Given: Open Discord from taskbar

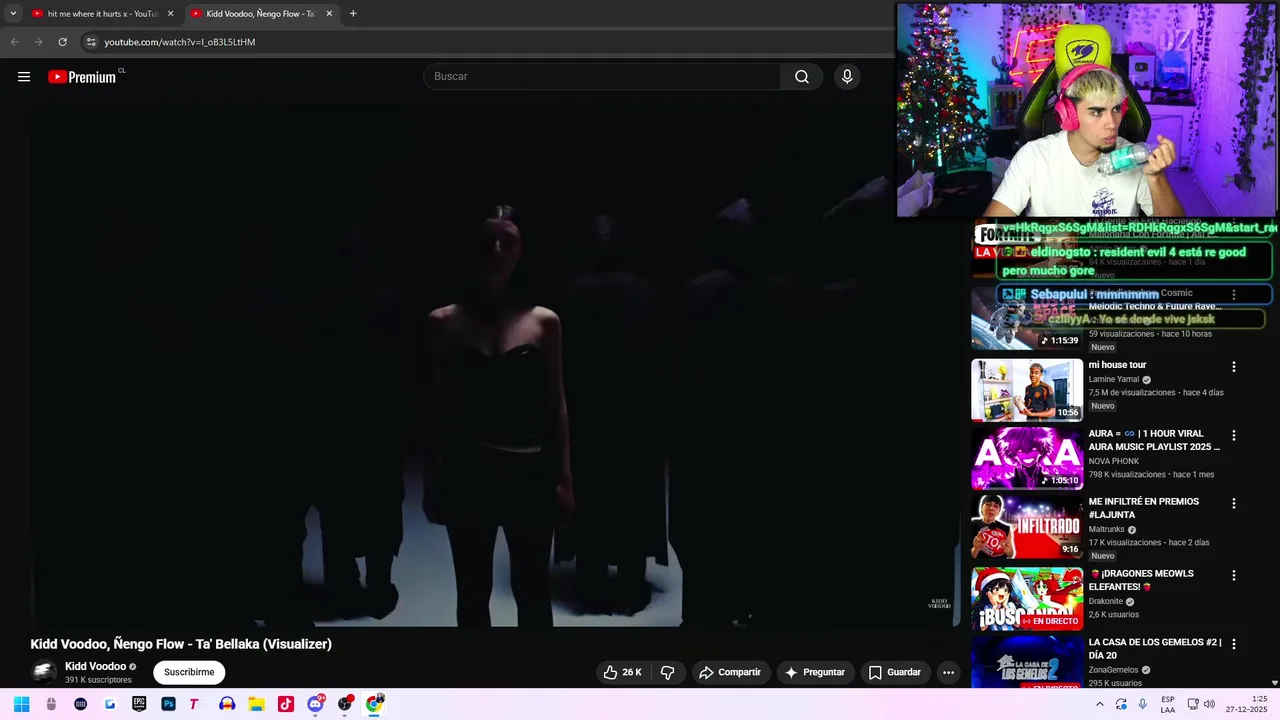Looking at the screenshot, I should click(x=316, y=704).
